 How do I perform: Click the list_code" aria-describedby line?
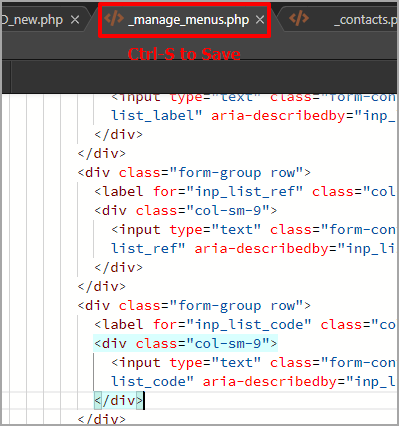pyautogui.click(x=253, y=382)
